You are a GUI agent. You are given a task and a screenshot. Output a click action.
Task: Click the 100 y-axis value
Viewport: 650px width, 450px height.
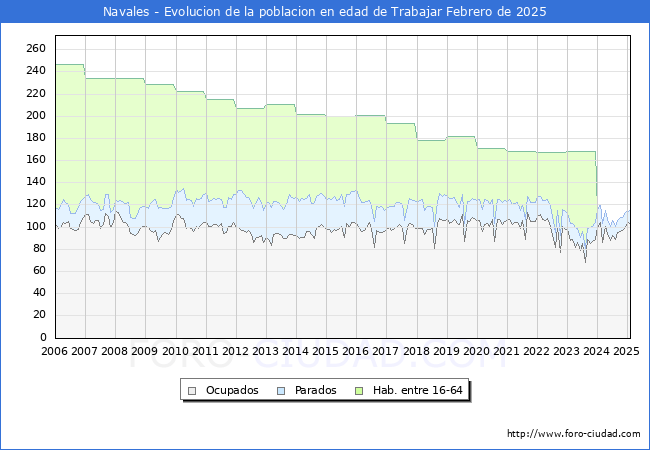click(x=36, y=226)
